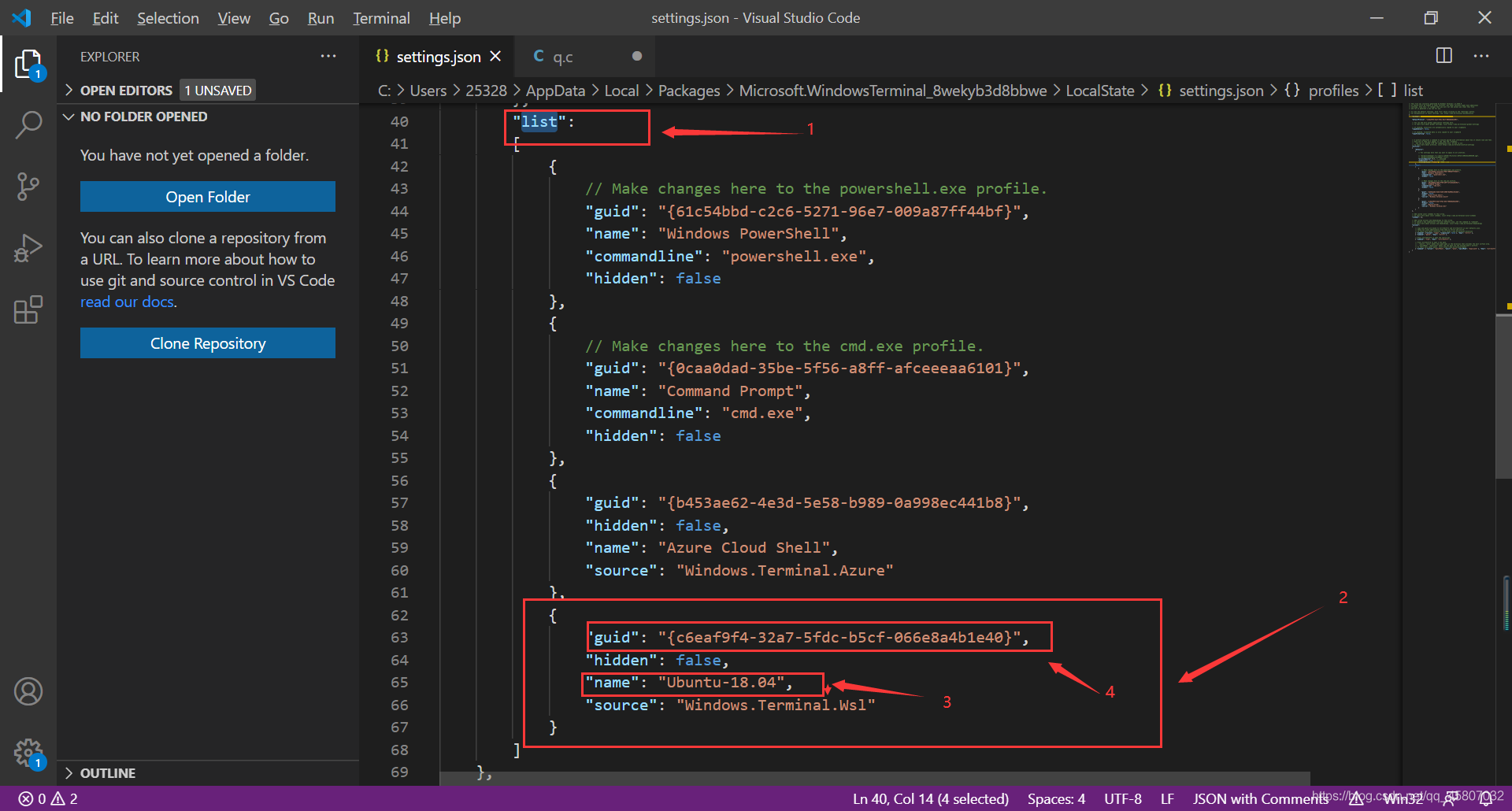Follow the read our docs link
The height and width of the screenshot is (811, 1512).
click(x=127, y=302)
